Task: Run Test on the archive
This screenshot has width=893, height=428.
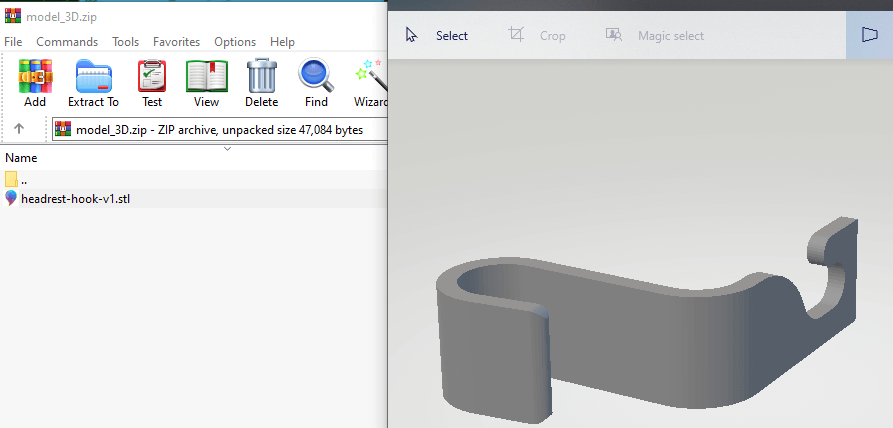Action: click(x=152, y=83)
